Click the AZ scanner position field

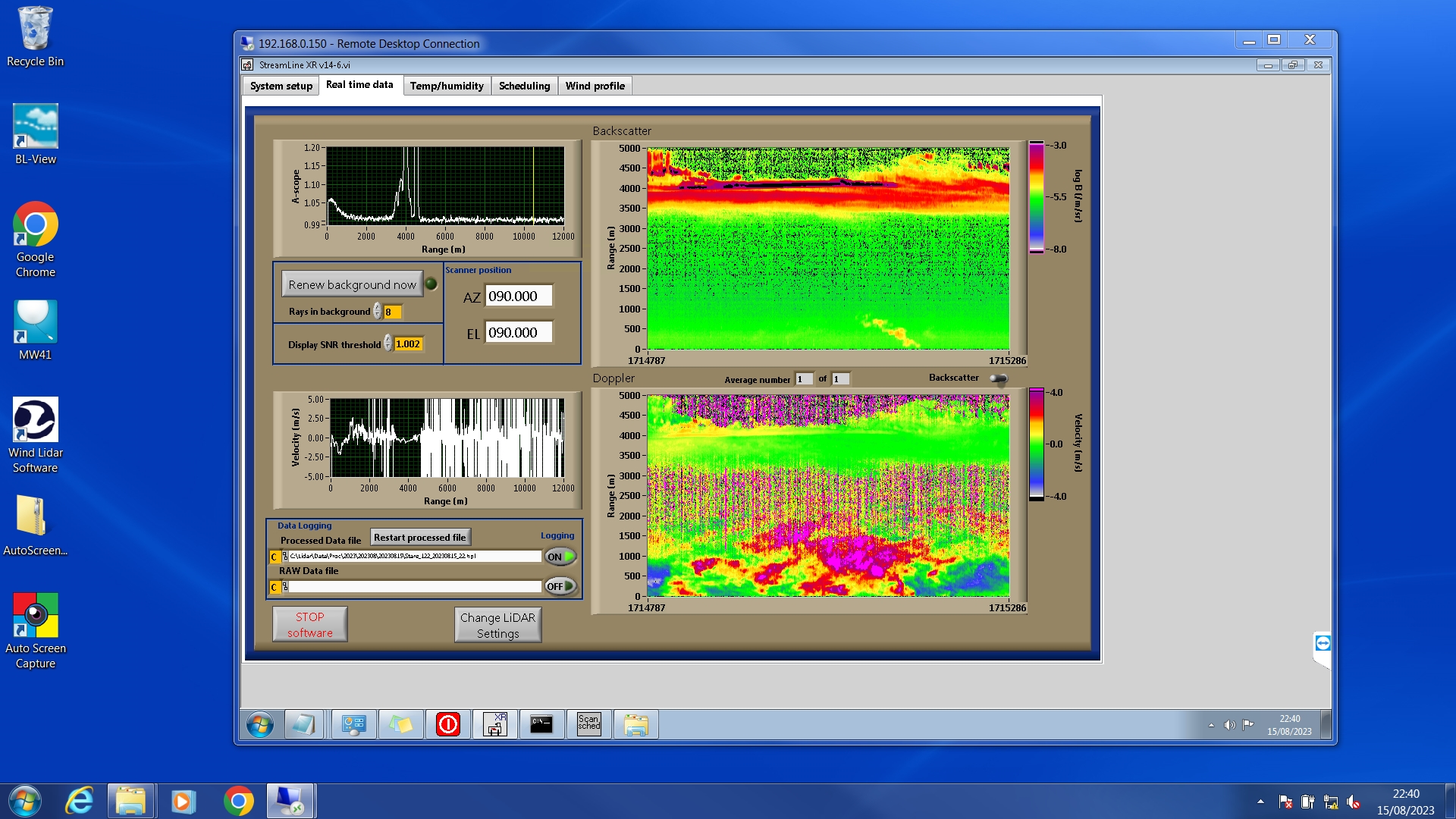(x=519, y=297)
